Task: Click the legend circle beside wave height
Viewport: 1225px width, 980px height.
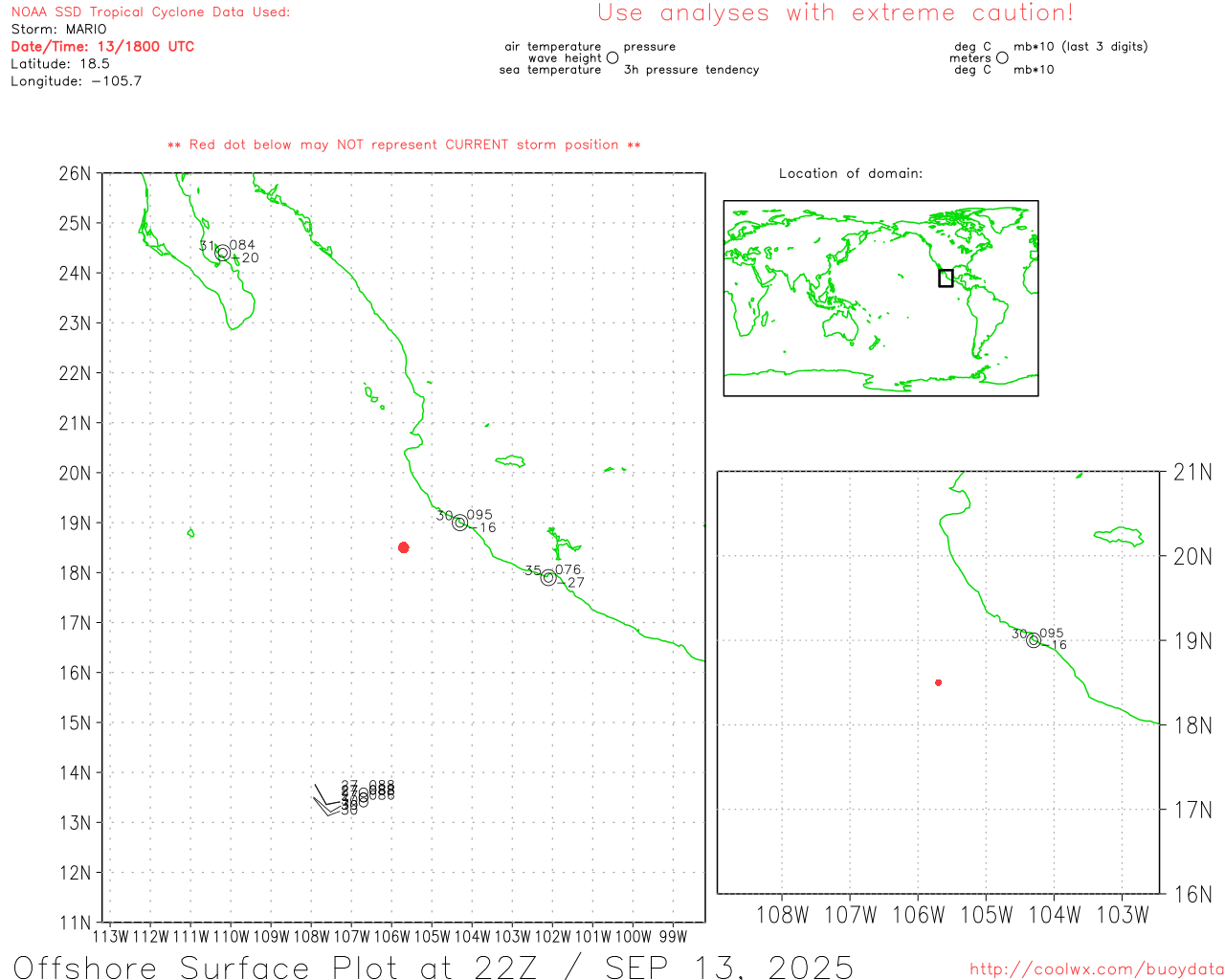Action: tap(612, 57)
